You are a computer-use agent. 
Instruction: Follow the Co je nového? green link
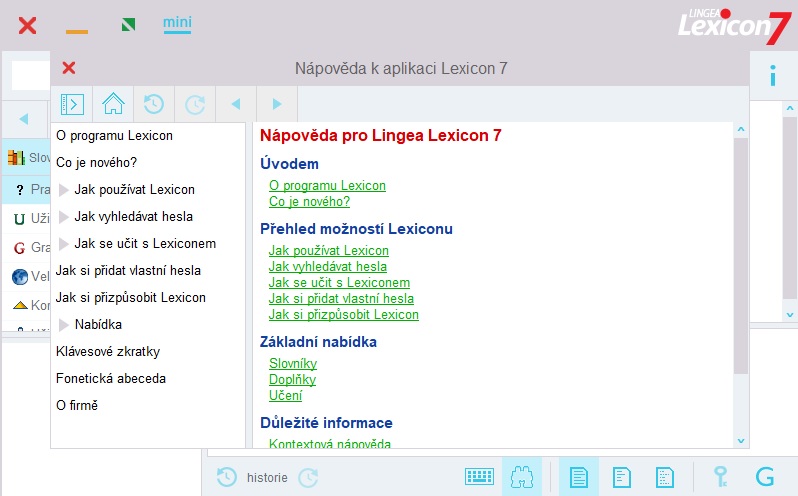(x=309, y=201)
